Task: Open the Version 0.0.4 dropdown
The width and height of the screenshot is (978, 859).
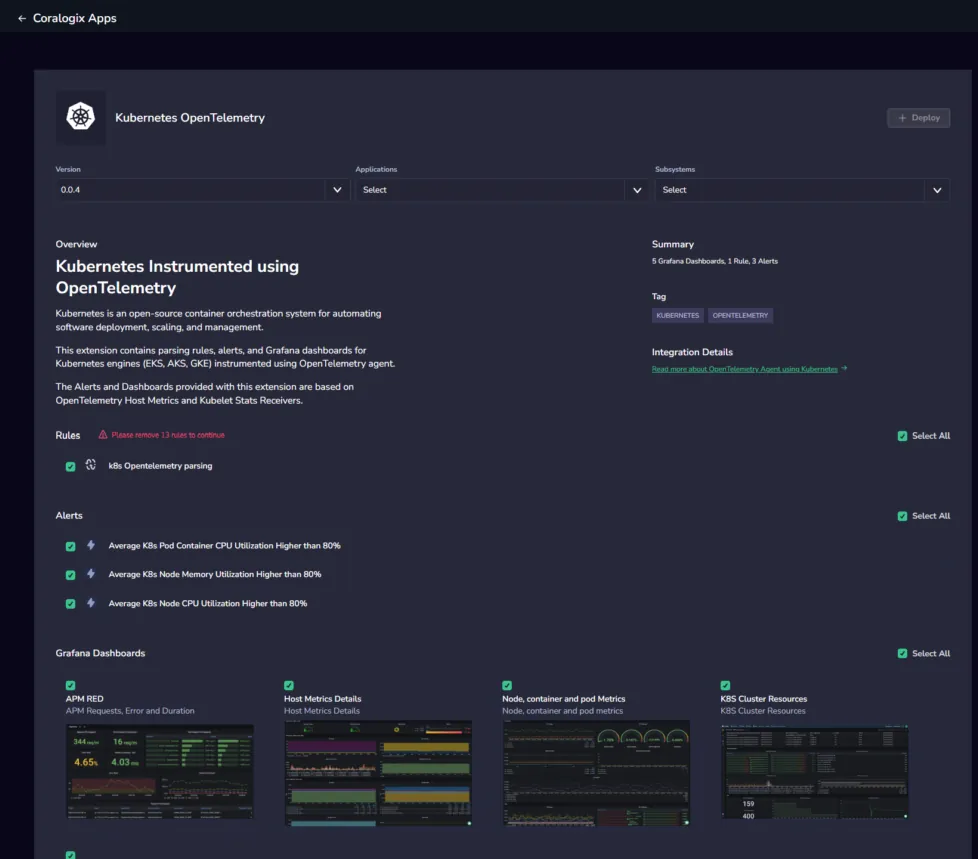Action: pos(202,190)
